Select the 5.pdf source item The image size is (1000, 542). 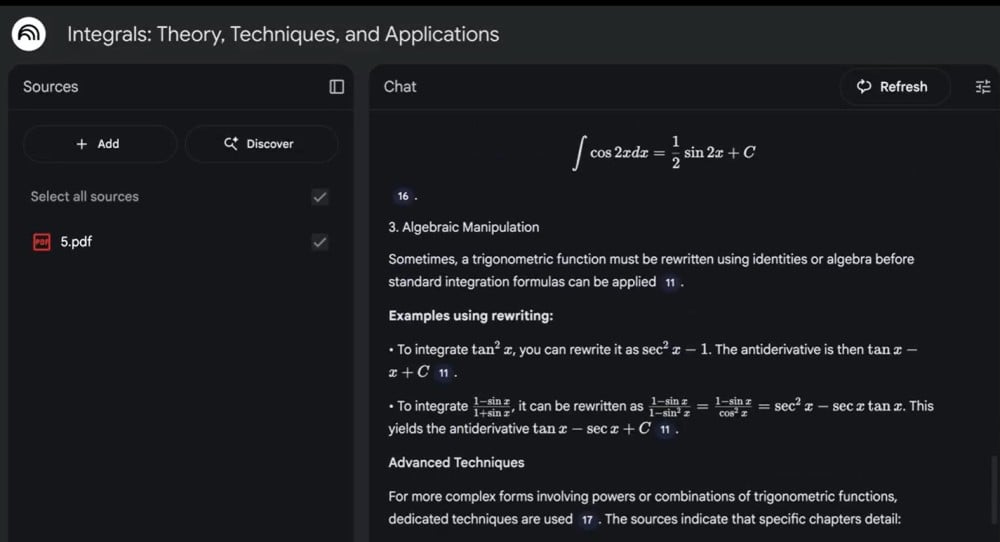tap(76, 242)
